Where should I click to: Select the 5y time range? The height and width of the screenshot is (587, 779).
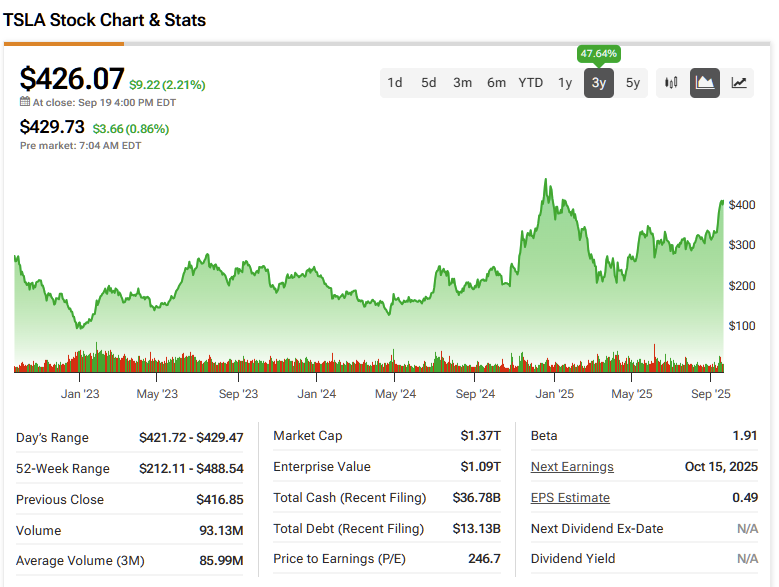click(632, 82)
